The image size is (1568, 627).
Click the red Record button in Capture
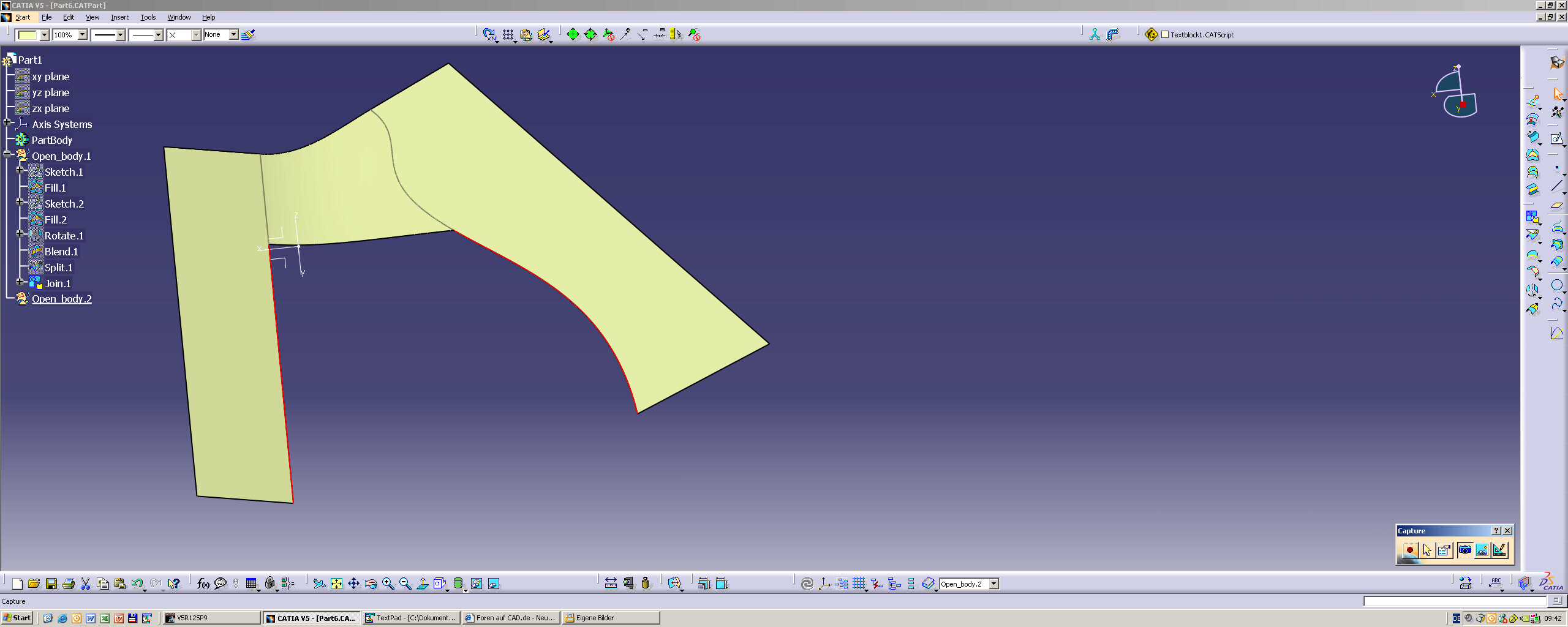pos(1410,550)
